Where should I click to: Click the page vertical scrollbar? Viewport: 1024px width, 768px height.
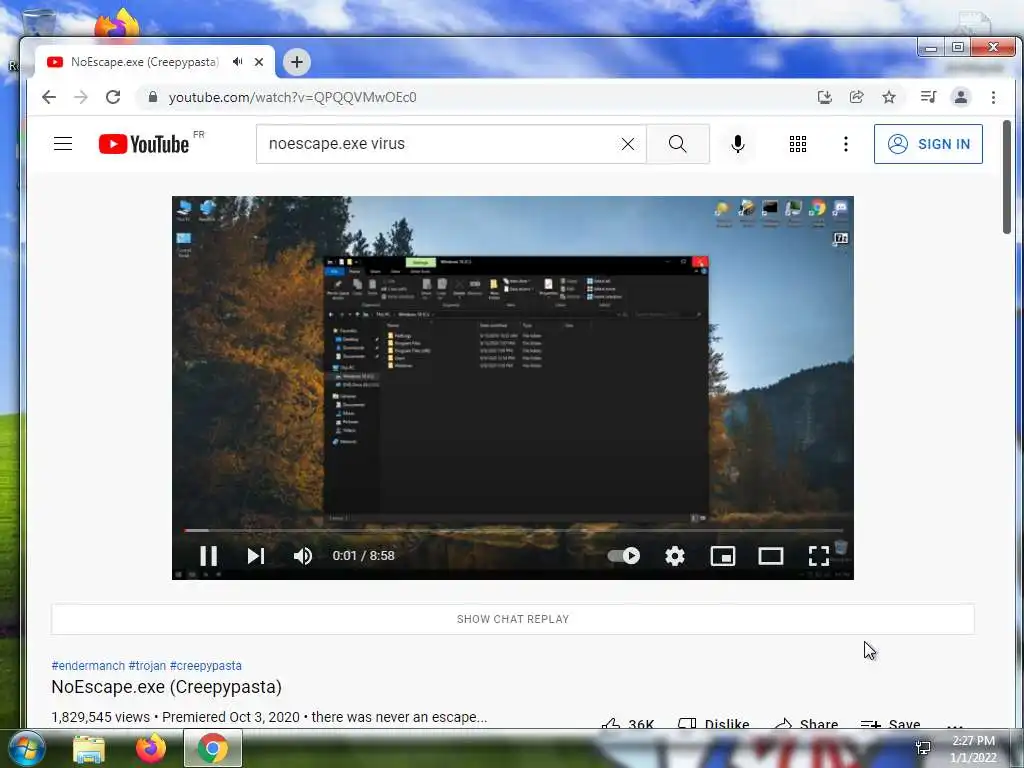pos(1008,176)
